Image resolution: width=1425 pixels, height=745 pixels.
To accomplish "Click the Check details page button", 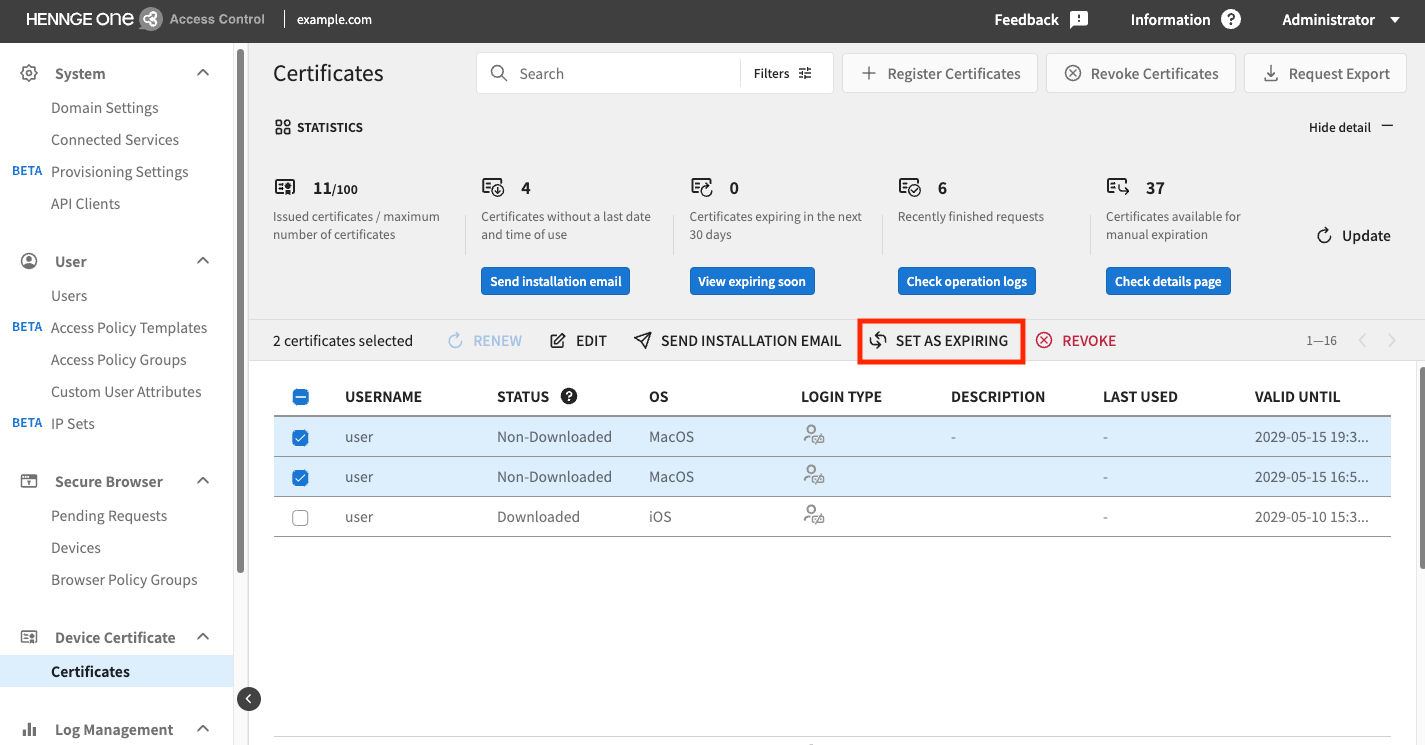I will (x=1168, y=281).
